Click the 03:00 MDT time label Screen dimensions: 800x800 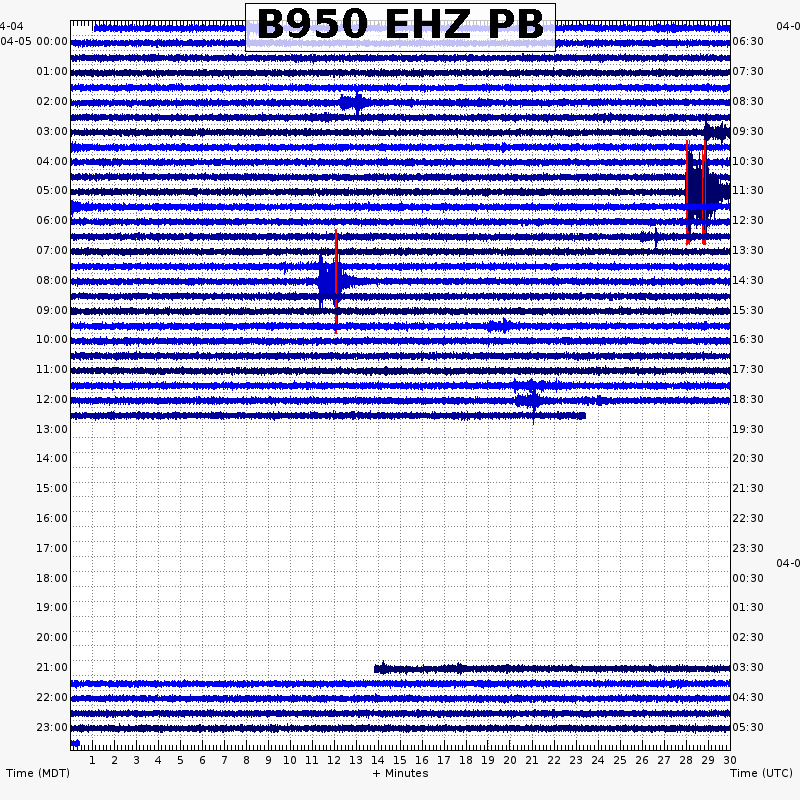[52, 131]
